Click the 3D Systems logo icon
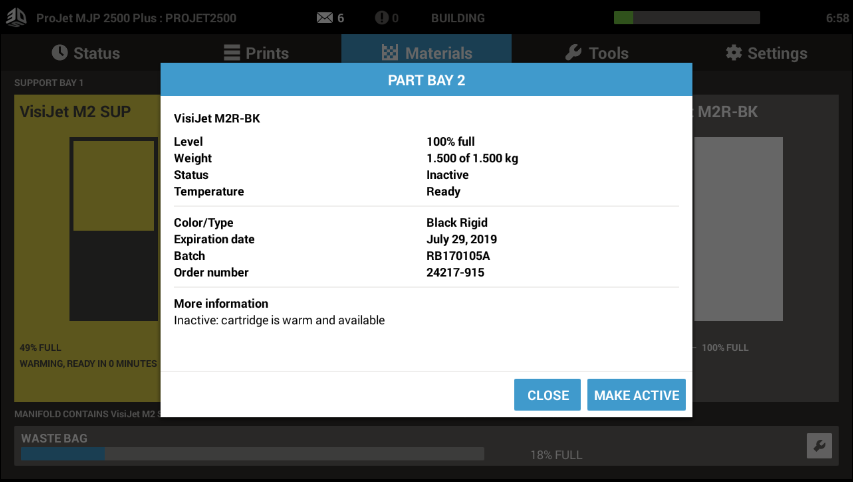The width and height of the screenshot is (853, 482). [17, 18]
